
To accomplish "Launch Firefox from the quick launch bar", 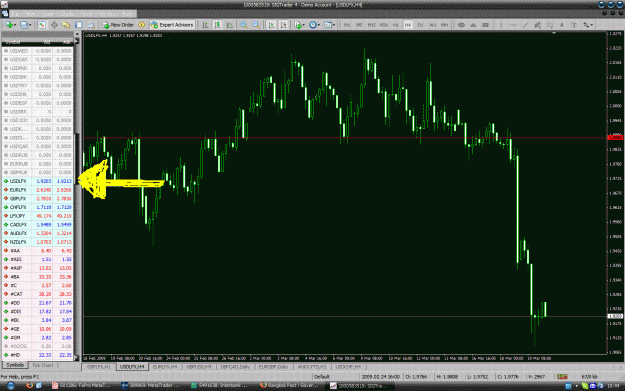I will click(29, 385).
